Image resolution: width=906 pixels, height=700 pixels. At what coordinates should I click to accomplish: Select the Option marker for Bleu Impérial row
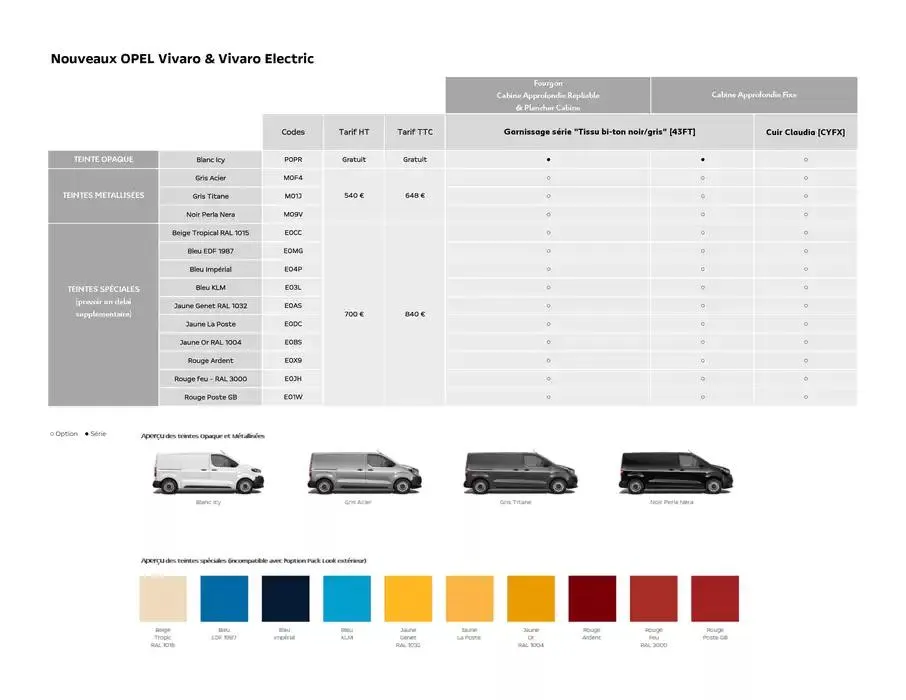tap(550, 268)
